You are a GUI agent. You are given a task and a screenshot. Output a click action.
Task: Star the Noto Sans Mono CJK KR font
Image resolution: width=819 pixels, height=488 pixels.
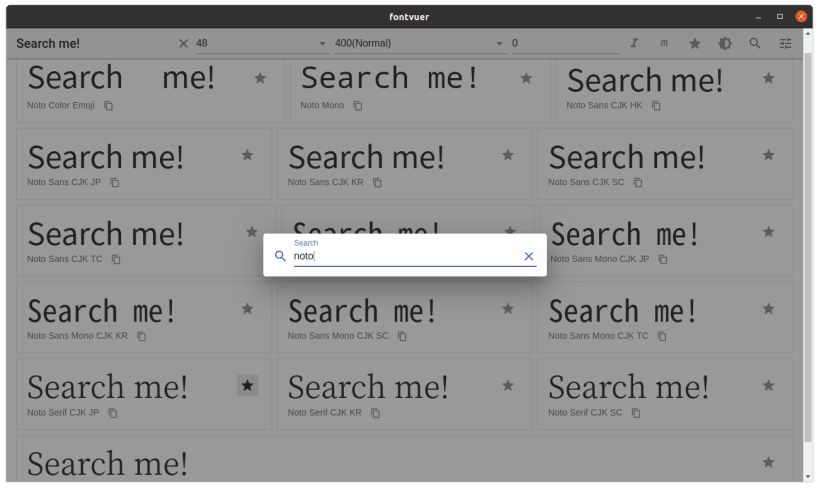pos(248,309)
